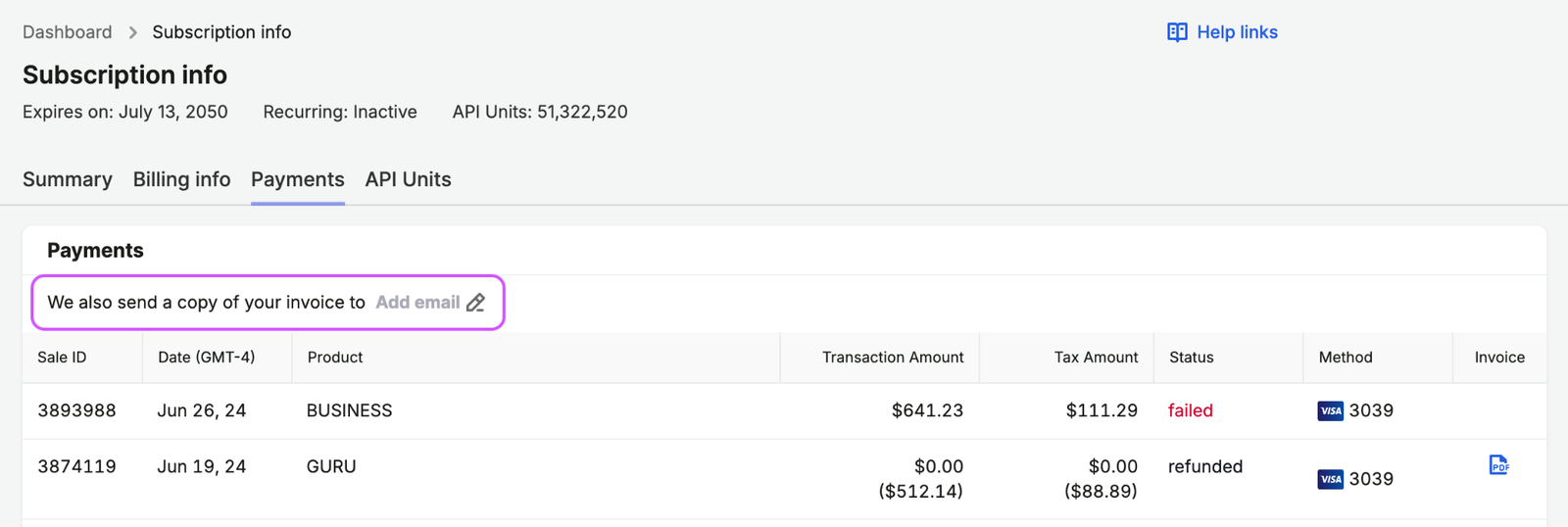Open the Billing info tab
1568x527 pixels.
click(181, 179)
